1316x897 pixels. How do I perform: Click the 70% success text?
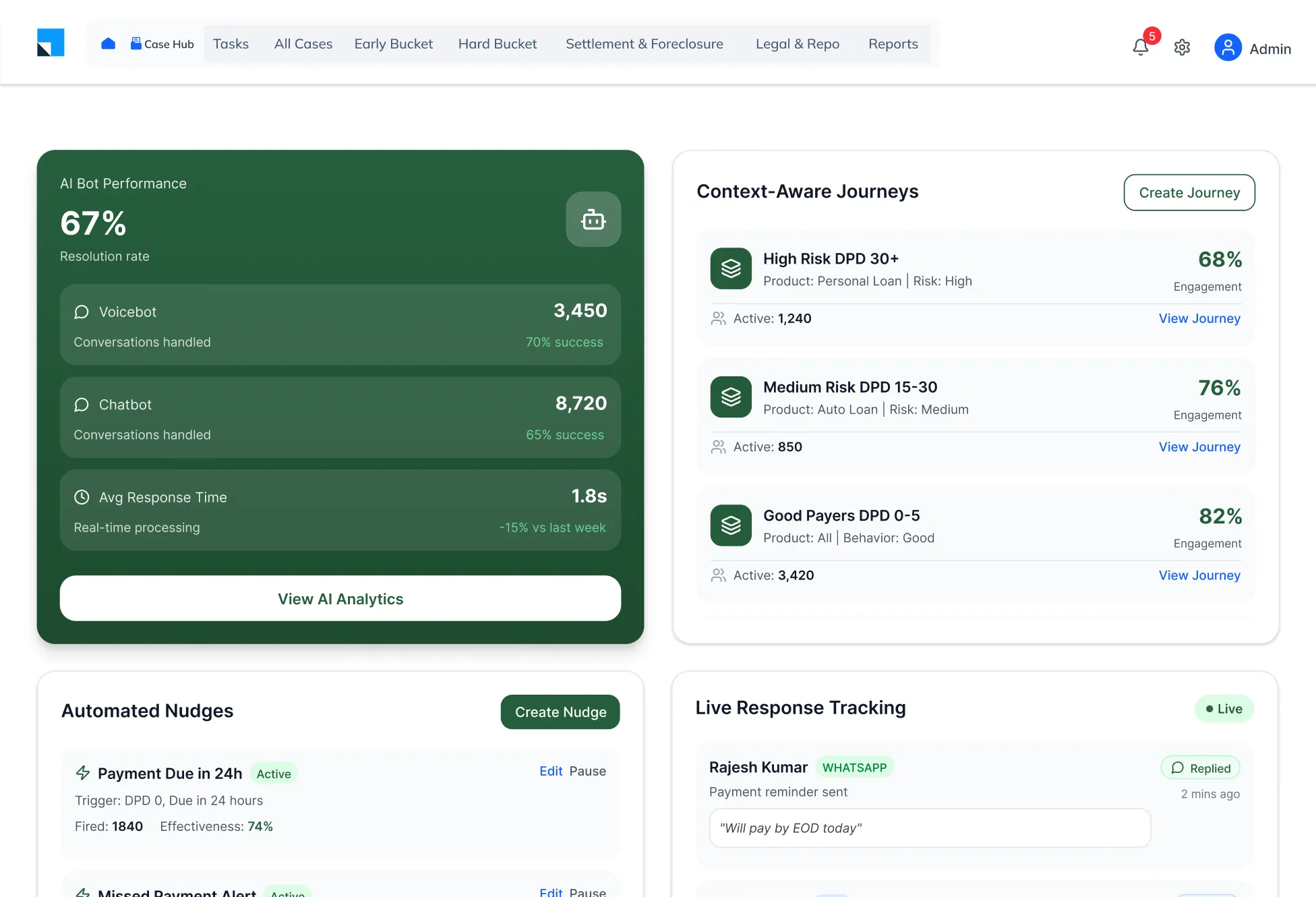click(564, 342)
